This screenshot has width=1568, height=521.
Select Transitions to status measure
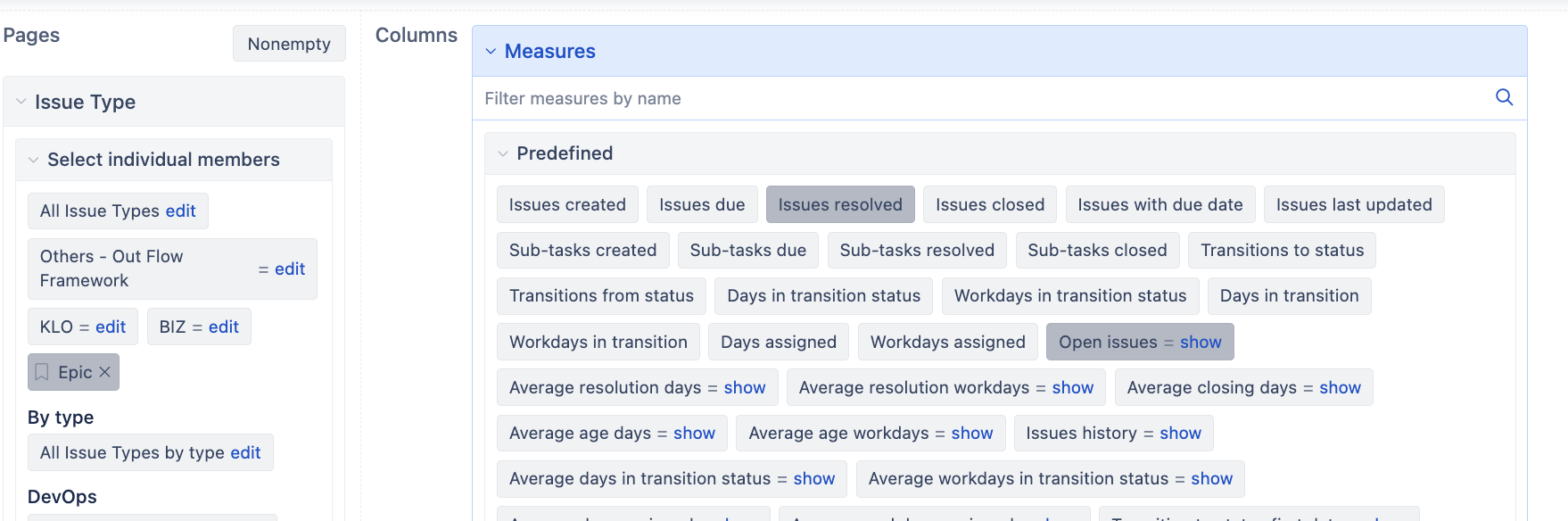1283,250
